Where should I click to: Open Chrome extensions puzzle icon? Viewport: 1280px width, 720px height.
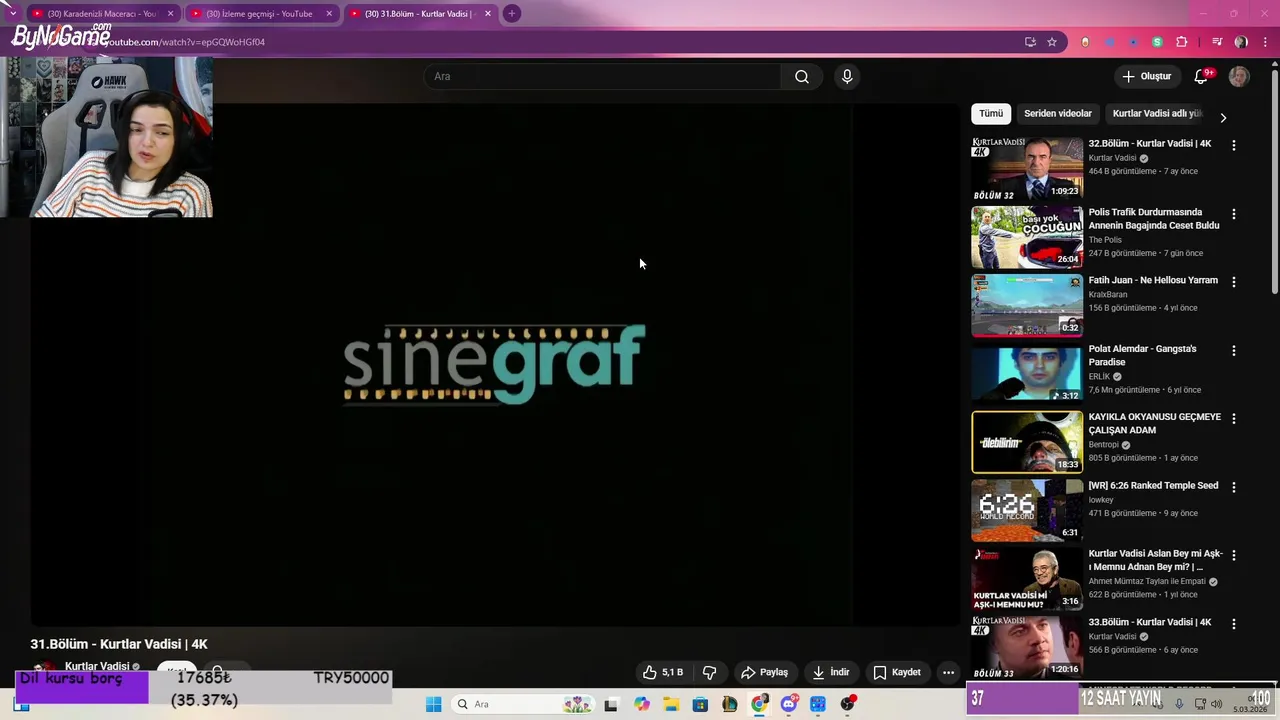click(x=1181, y=42)
